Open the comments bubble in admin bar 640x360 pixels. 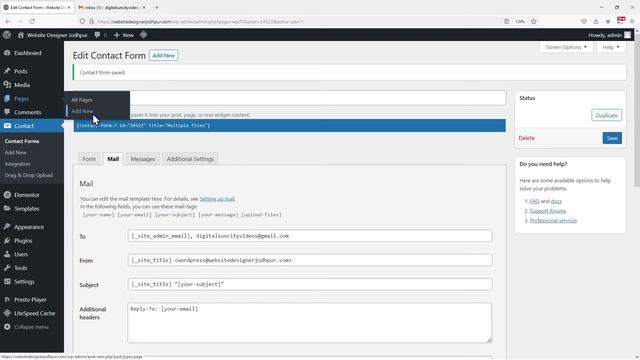(x=97, y=35)
